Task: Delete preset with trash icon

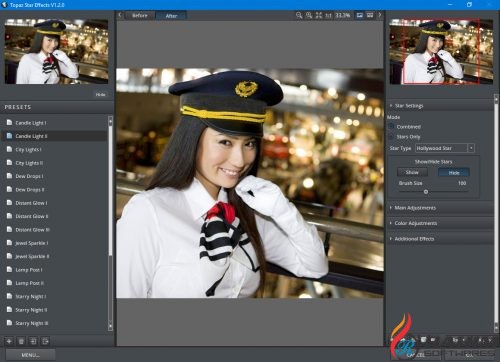Action: coord(21,341)
